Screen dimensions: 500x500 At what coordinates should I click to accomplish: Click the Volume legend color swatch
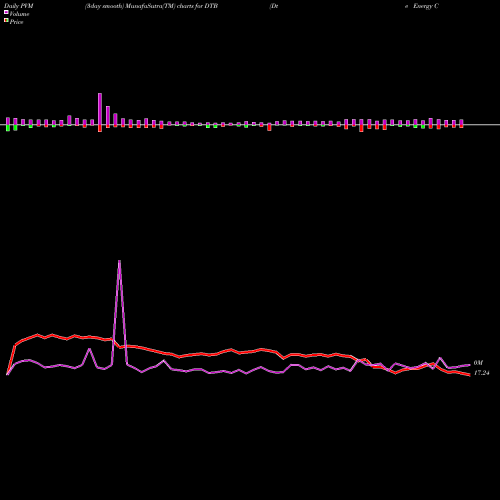tap(6, 12)
